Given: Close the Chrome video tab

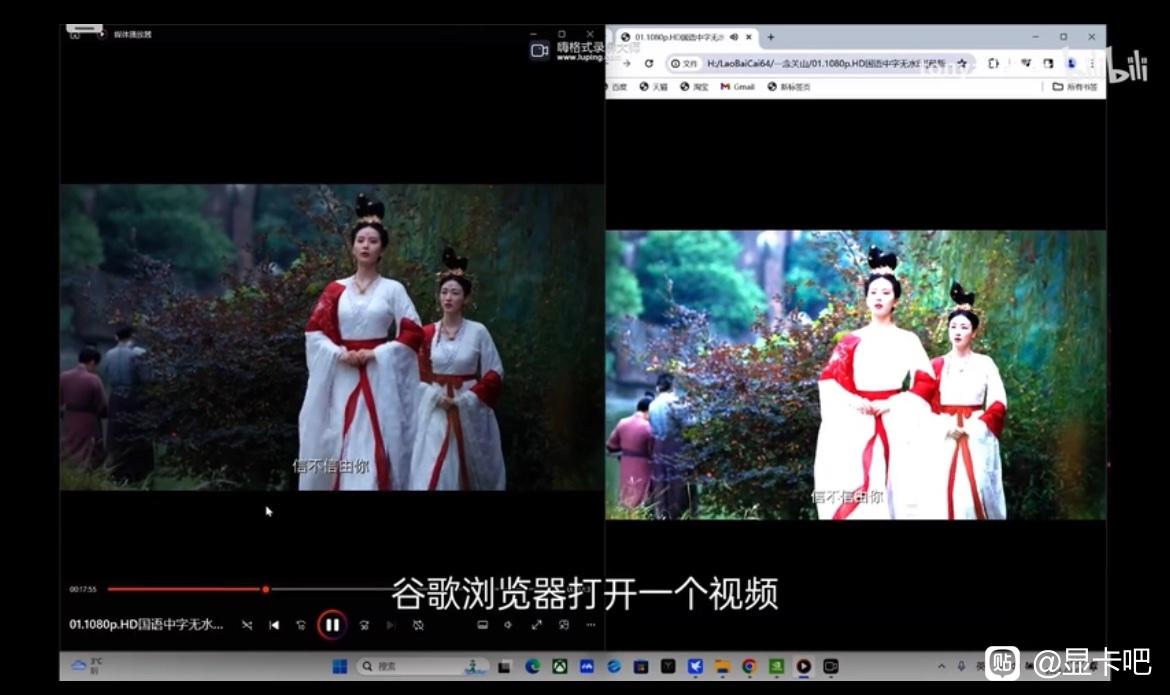Looking at the screenshot, I should pyautogui.click(x=748, y=37).
